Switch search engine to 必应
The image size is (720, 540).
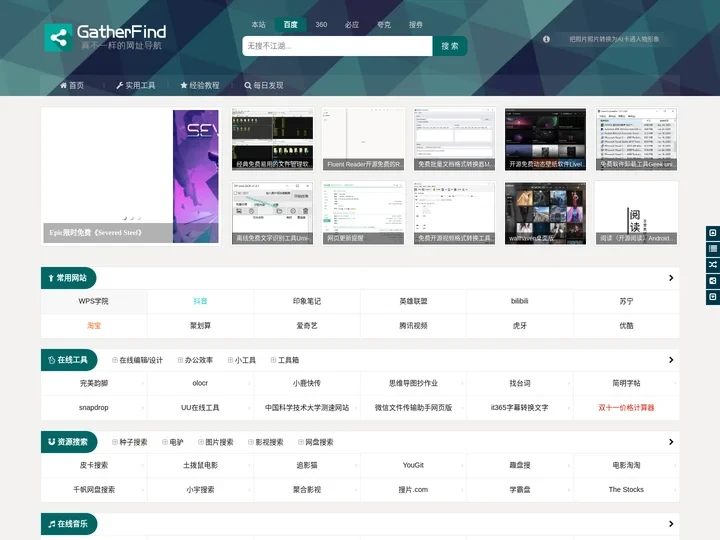click(352, 25)
